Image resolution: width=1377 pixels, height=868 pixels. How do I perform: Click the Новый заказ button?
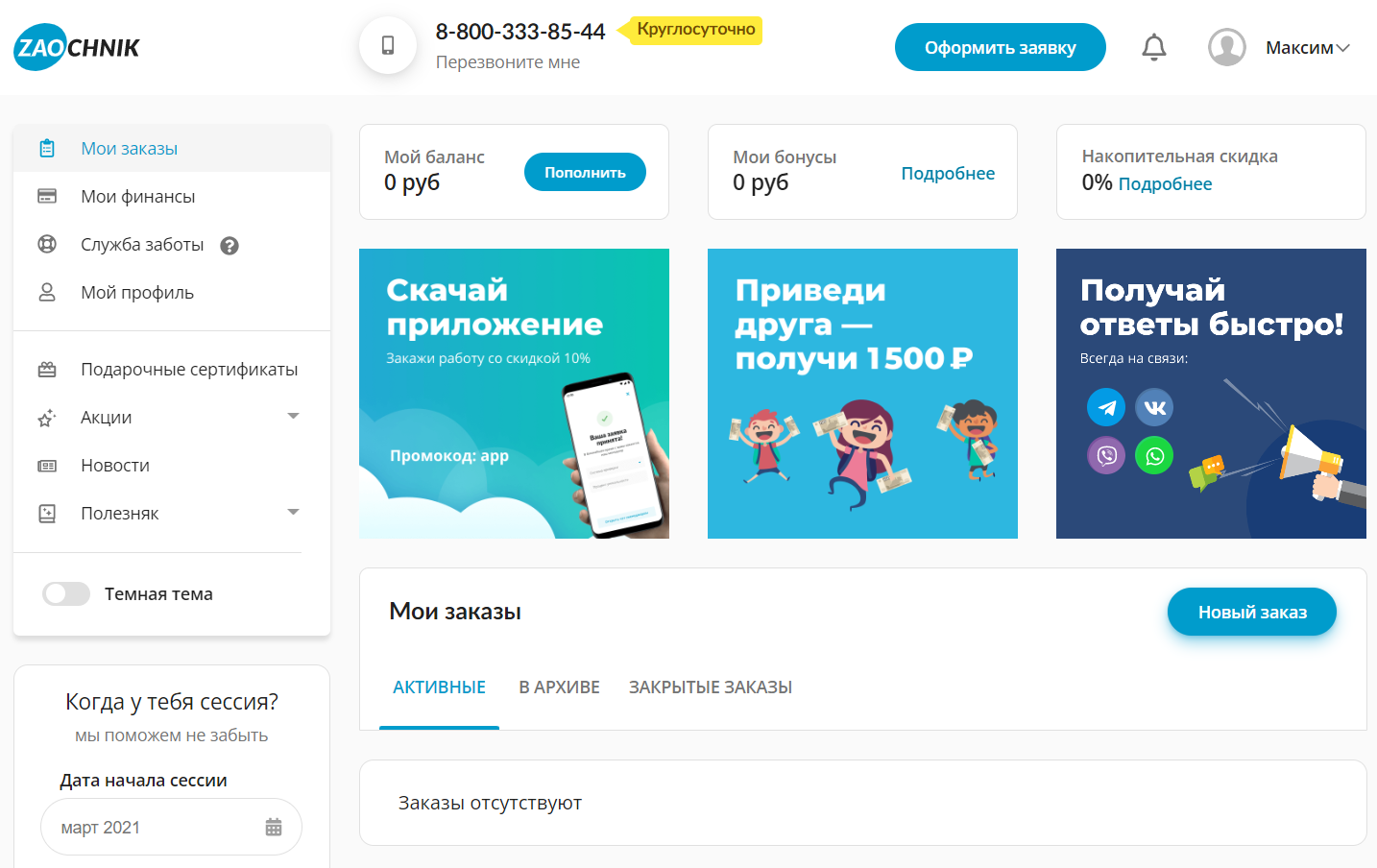click(1251, 612)
